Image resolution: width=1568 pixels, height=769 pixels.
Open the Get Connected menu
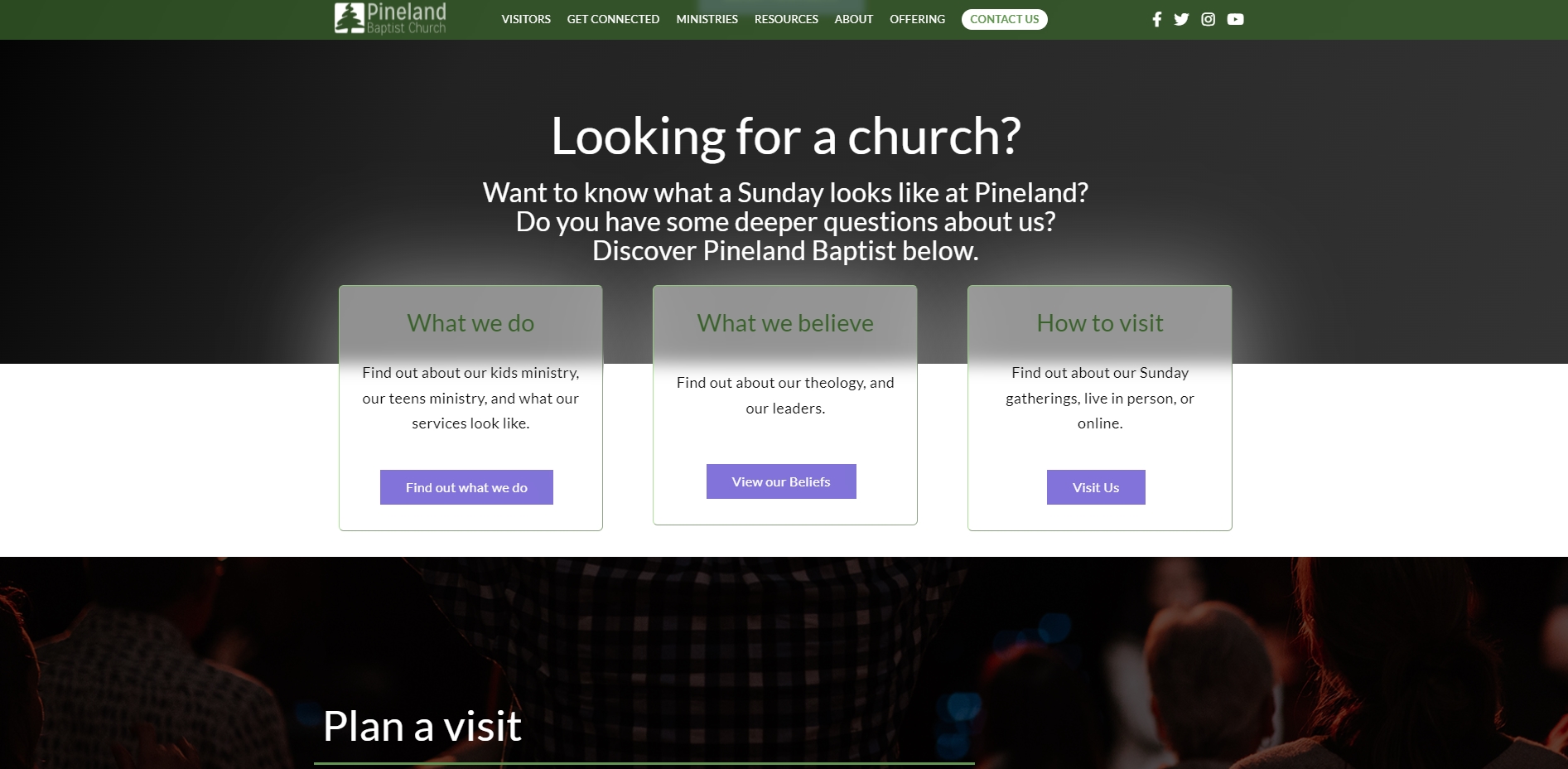[x=613, y=19]
